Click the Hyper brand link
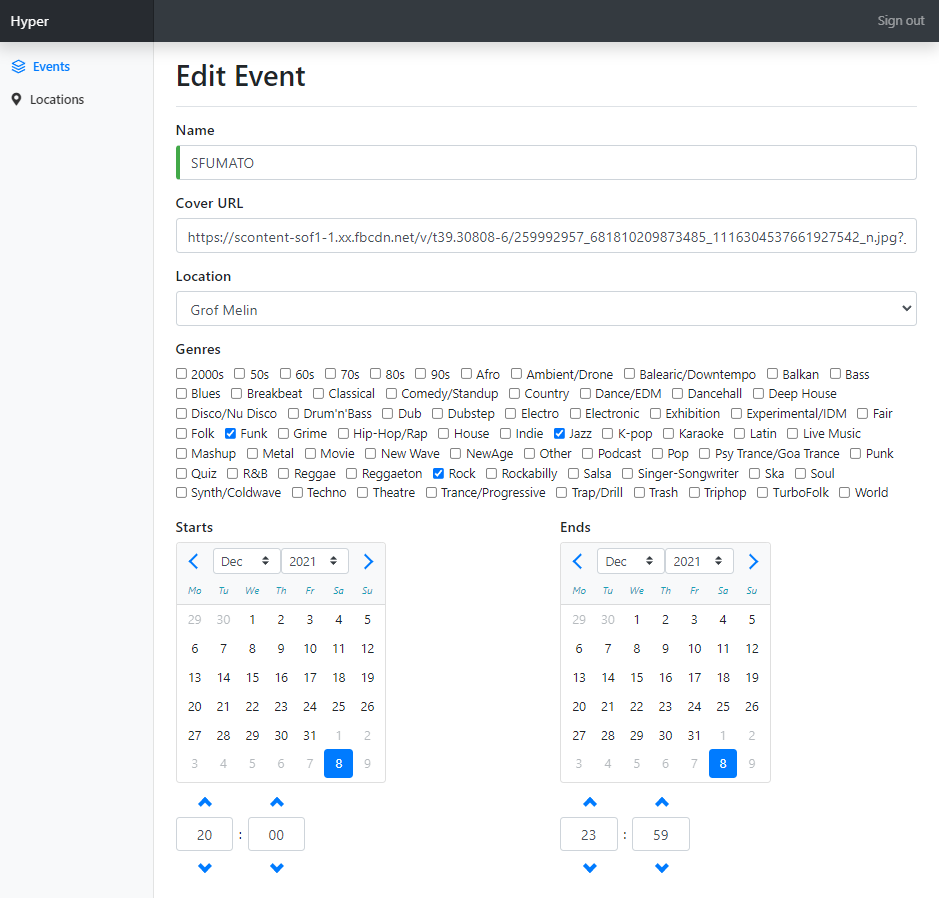Image resolution: width=939 pixels, height=898 pixels. point(30,21)
